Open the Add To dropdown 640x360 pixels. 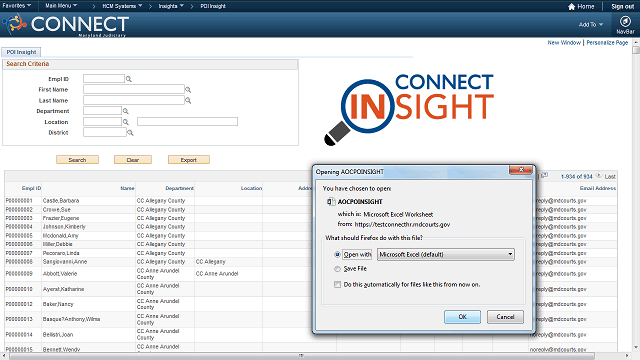pos(591,25)
